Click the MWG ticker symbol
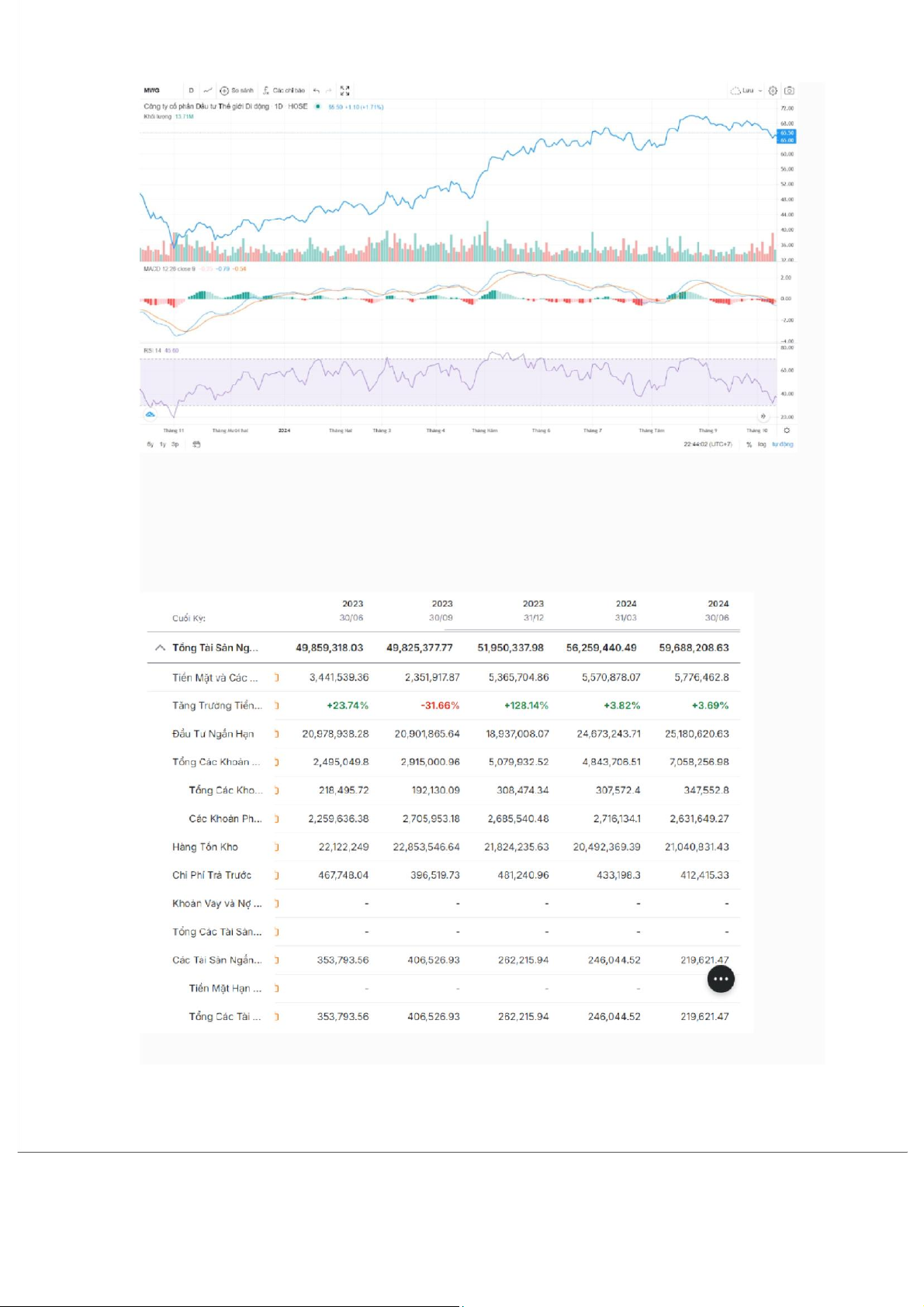The height and width of the screenshot is (1307, 924). (x=152, y=91)
